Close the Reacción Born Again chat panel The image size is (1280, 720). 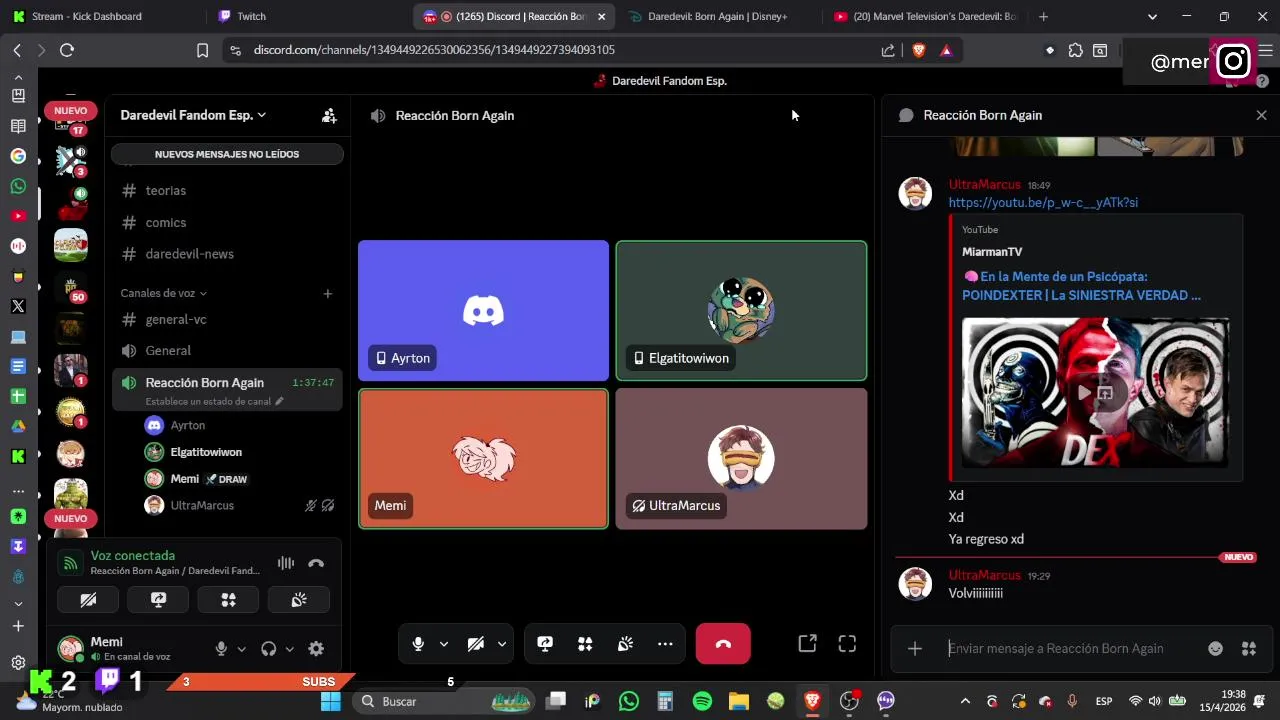click(1261, 115)
